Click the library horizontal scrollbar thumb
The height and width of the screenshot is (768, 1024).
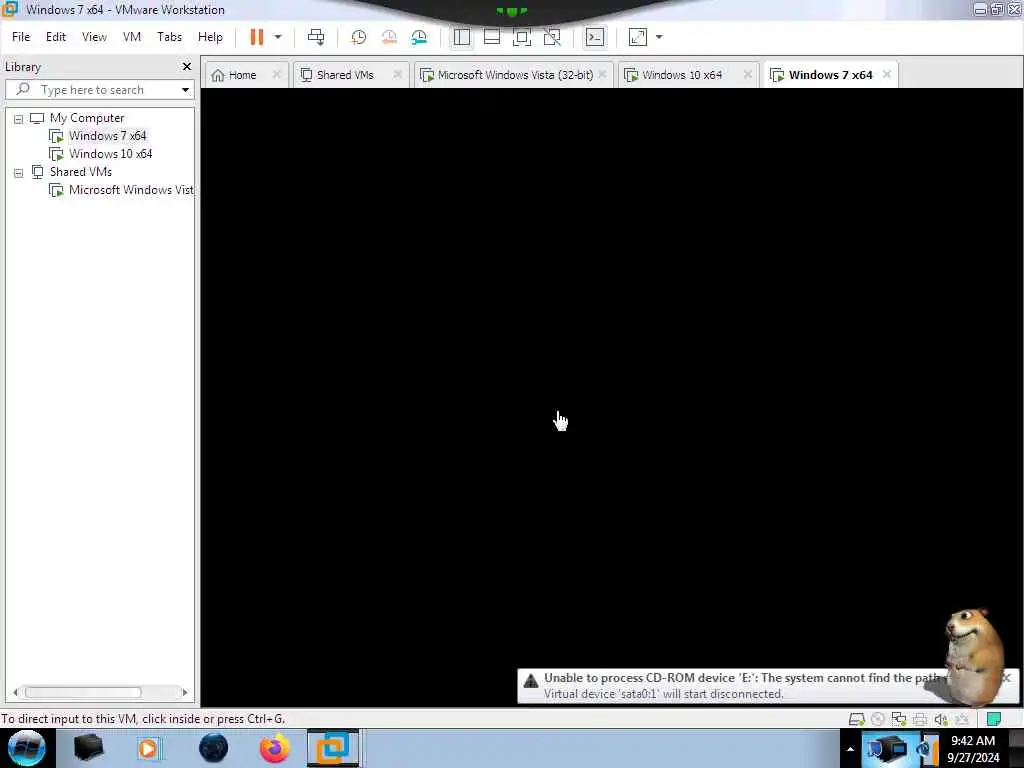82,692
